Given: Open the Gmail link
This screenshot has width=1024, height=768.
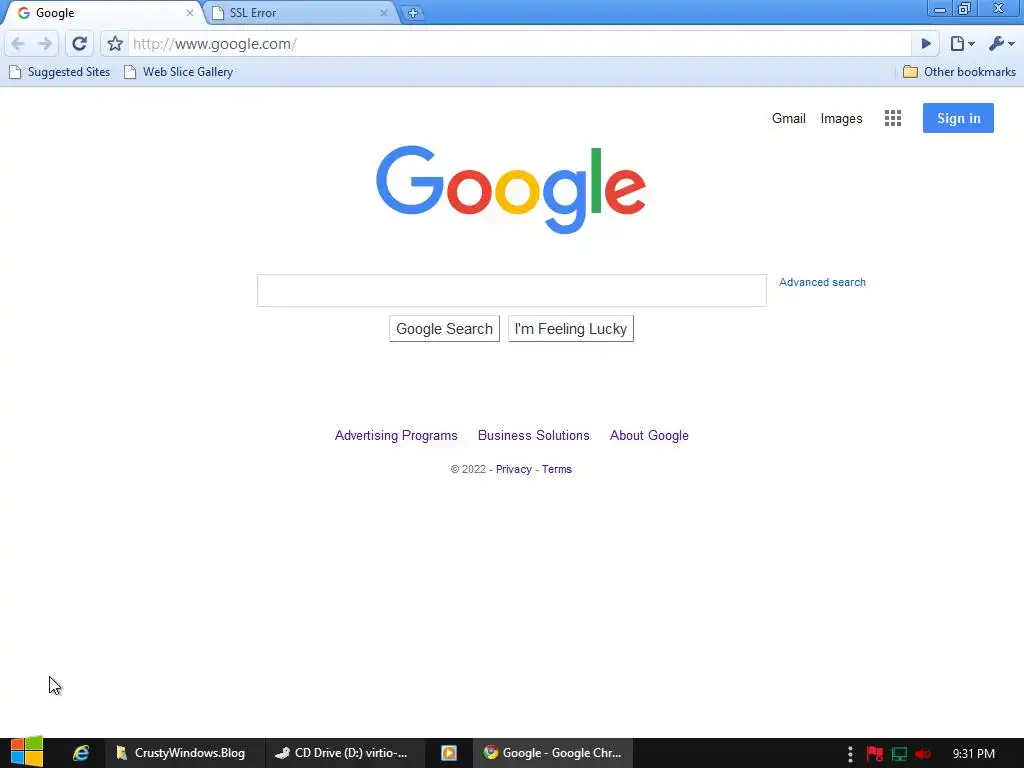Looking at the screenshot, I should pos(788,118).
